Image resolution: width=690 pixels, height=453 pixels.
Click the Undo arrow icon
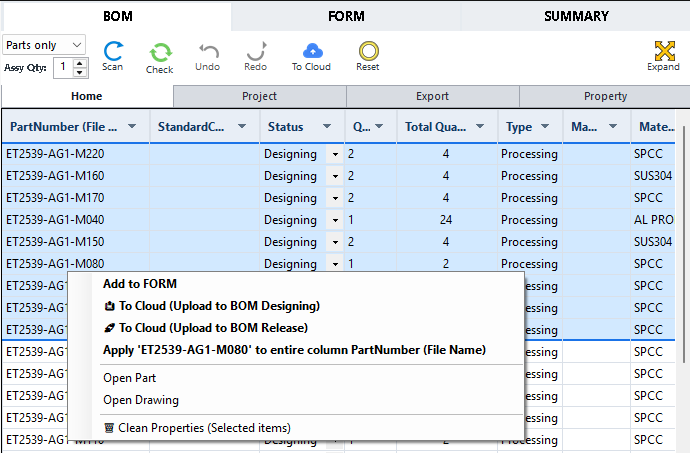click(x=208, y=52)
